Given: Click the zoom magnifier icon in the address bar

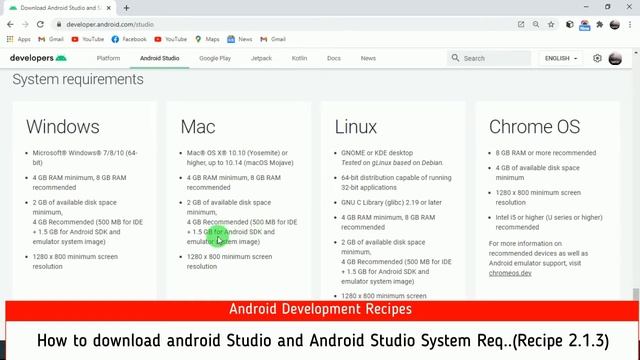Looking at the screenshot, I should [x=536, y=24].
